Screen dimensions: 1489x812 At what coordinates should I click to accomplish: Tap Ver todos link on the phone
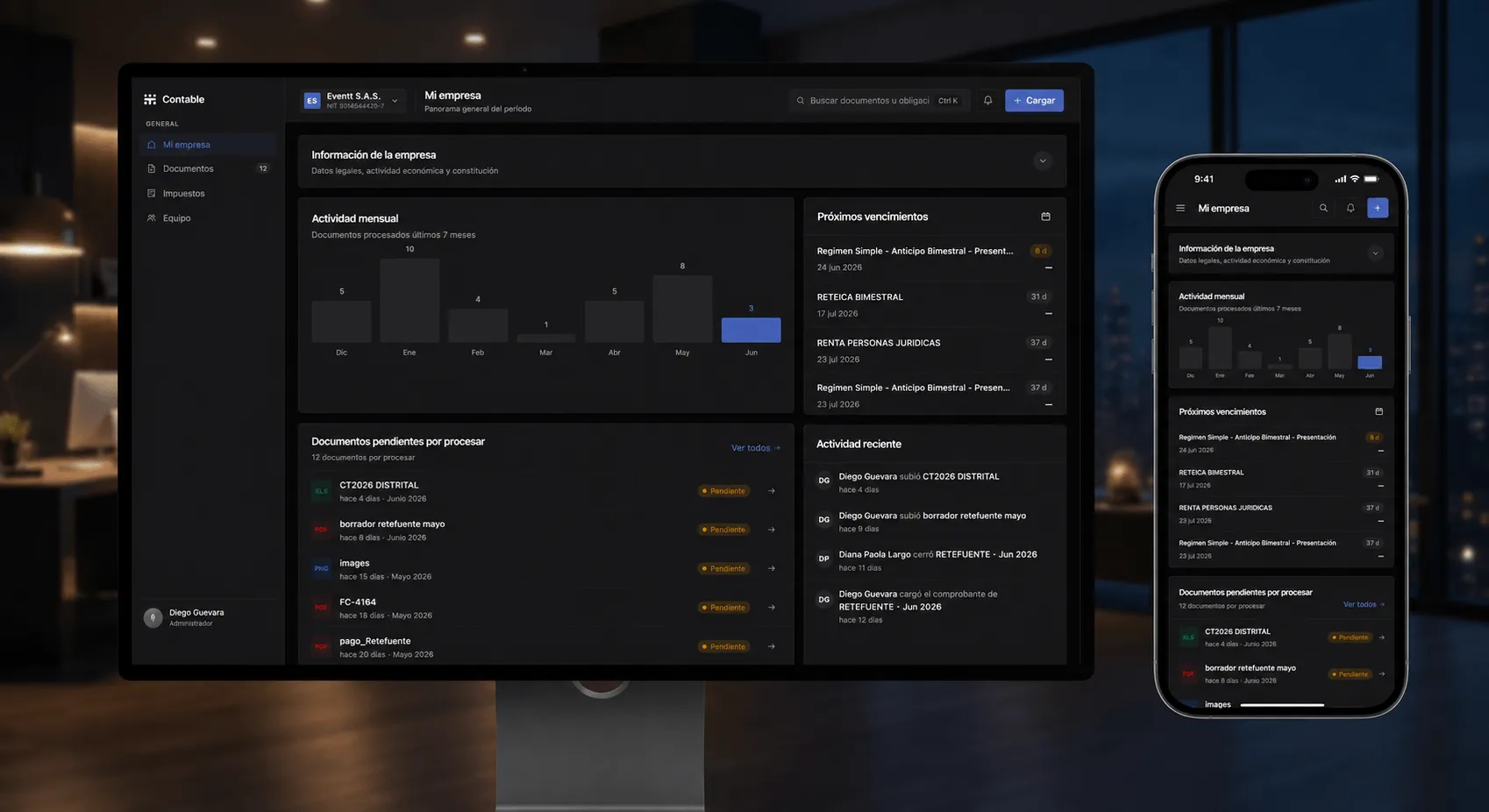coord(1364,604)
